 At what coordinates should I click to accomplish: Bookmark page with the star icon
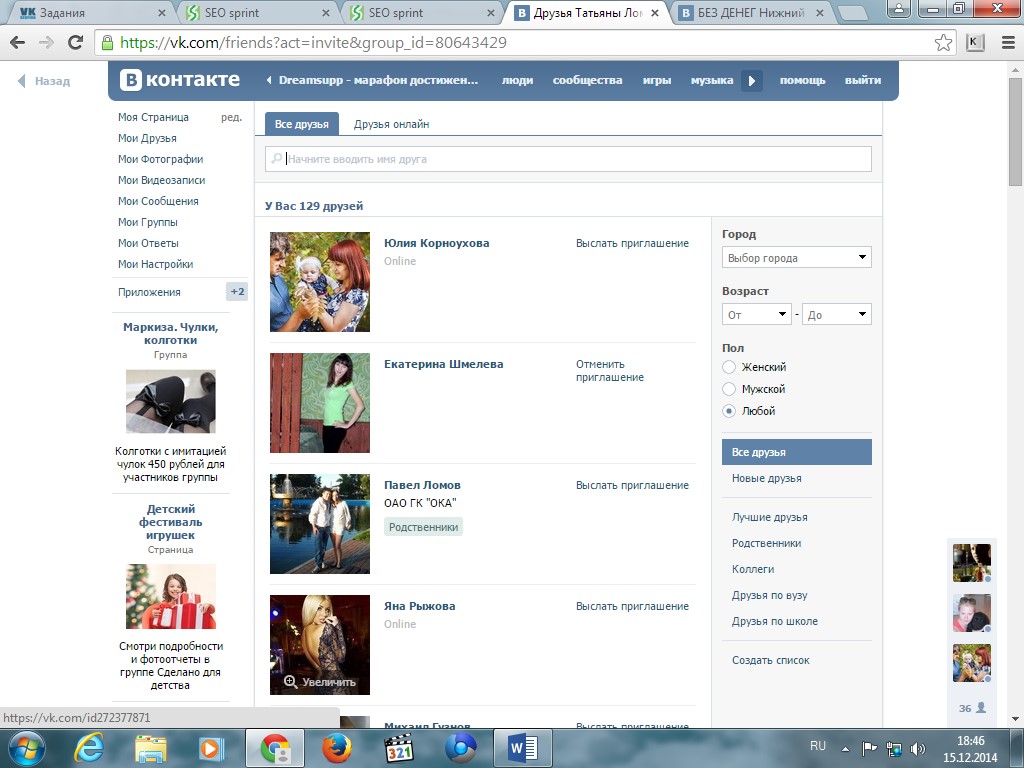[943, 42]
